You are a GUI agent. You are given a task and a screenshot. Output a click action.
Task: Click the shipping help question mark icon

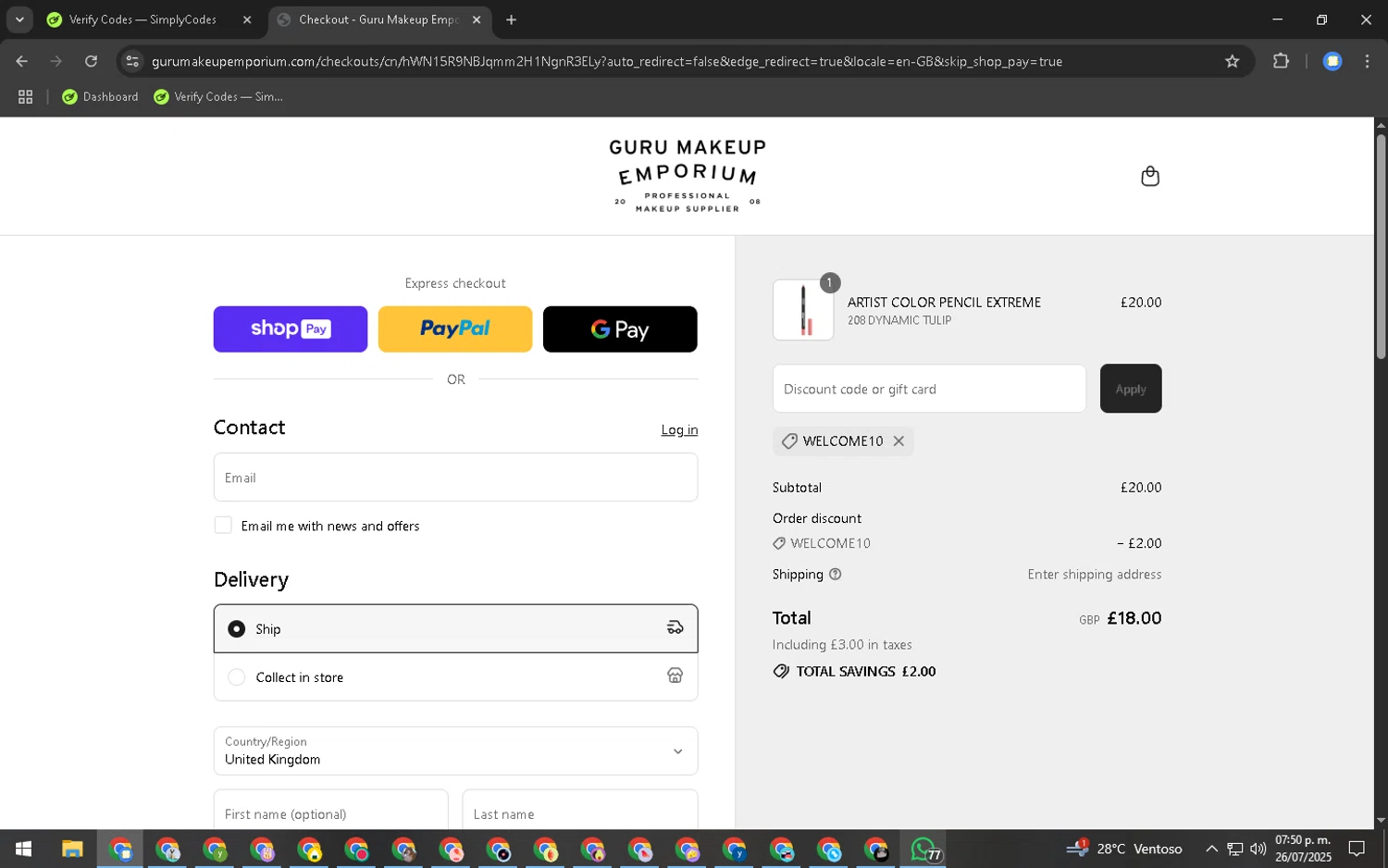pos(836,575)
